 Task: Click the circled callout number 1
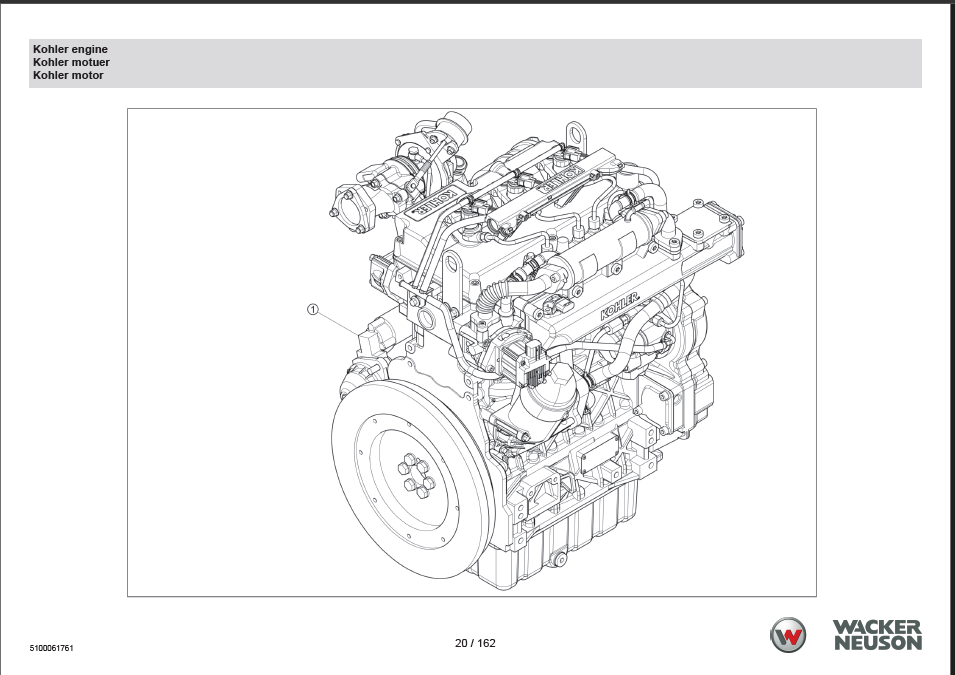pyautogui.click(x=313, y=310)
